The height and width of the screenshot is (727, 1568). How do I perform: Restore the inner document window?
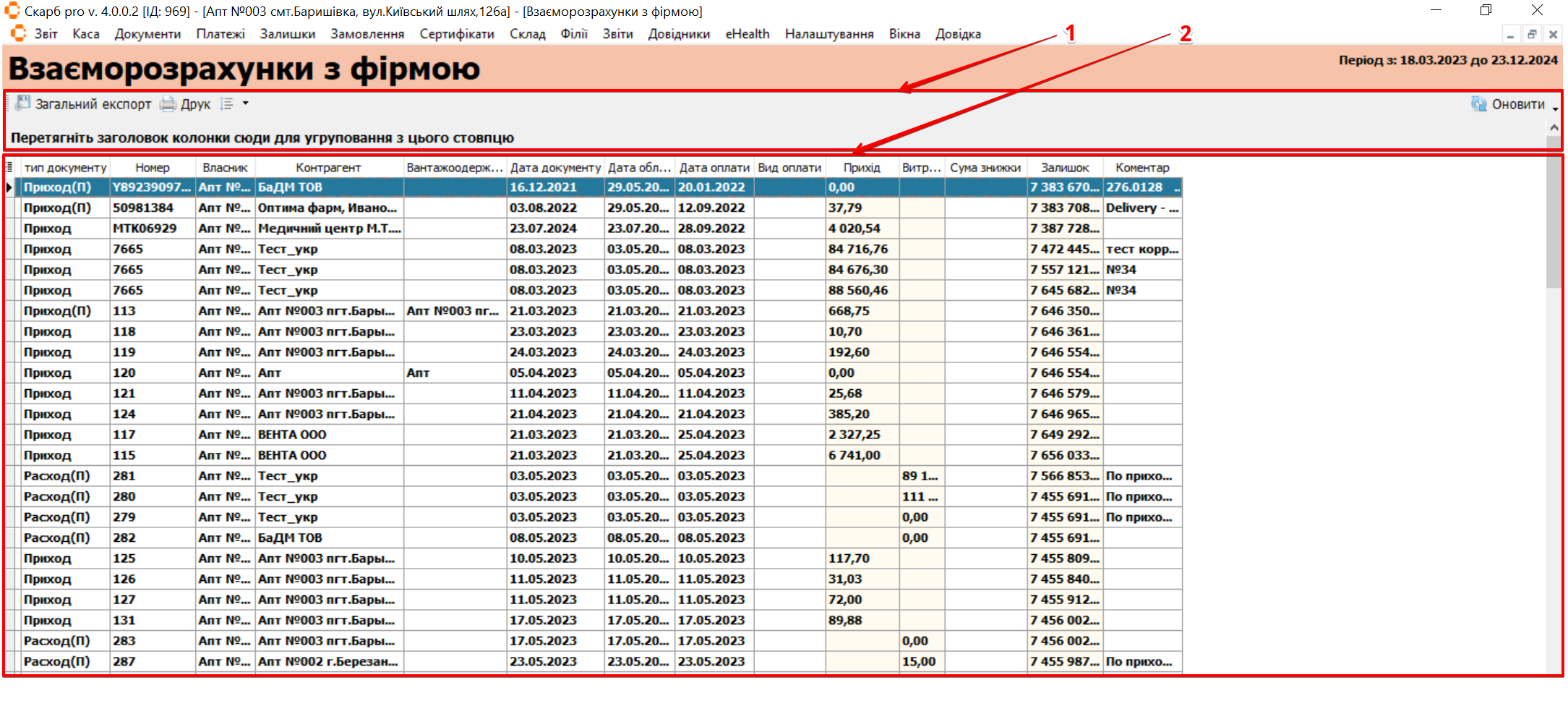1532,34
